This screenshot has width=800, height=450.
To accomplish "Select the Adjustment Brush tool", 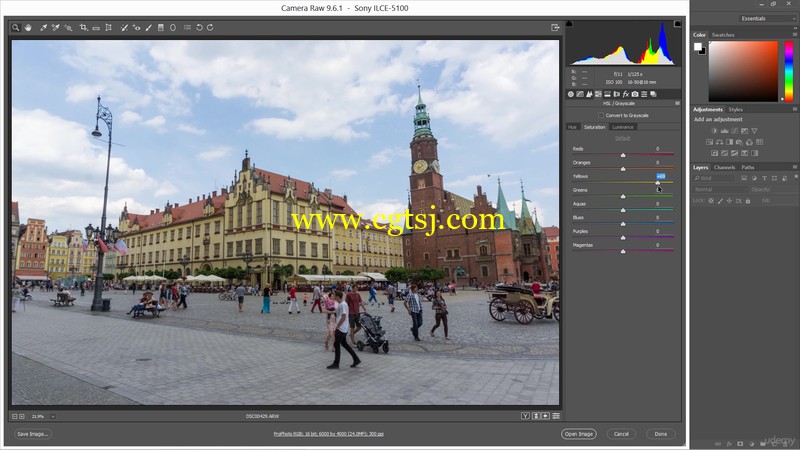I will coord(148,28).
